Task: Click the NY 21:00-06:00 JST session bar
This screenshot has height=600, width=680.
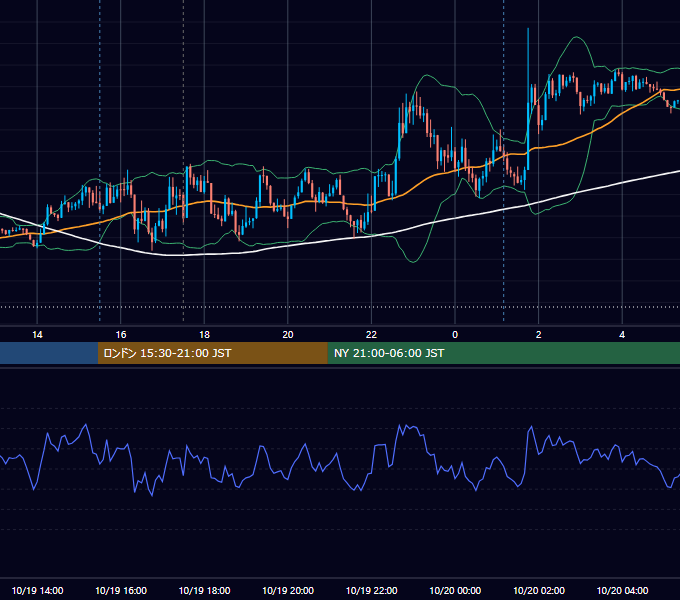Action: click(503, 353)
